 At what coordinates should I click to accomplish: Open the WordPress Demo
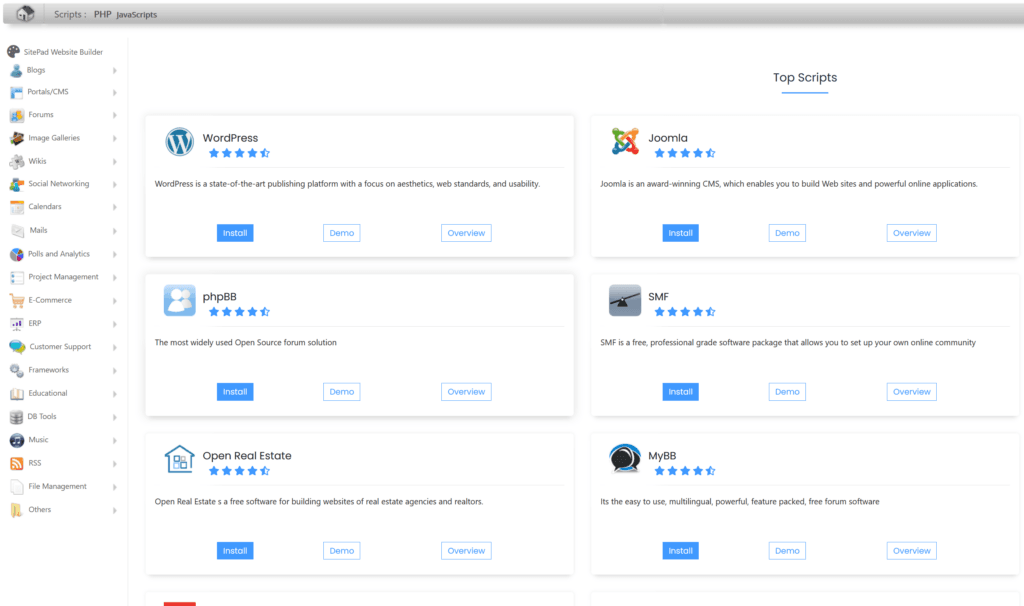pyautogui.click(x=342, y=233)
